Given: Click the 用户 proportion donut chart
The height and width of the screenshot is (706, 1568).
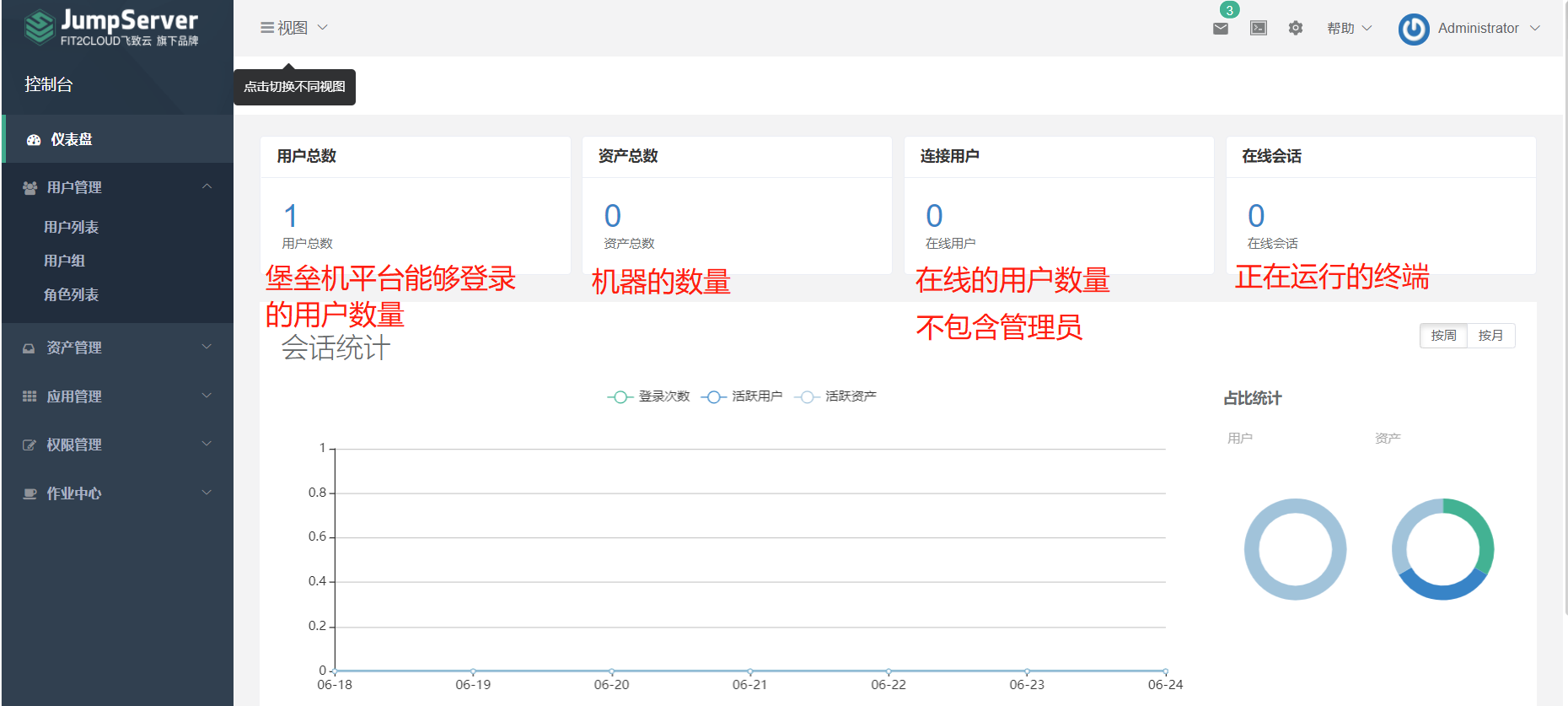Looking at the screenshot, I should tap(1295, 549).
